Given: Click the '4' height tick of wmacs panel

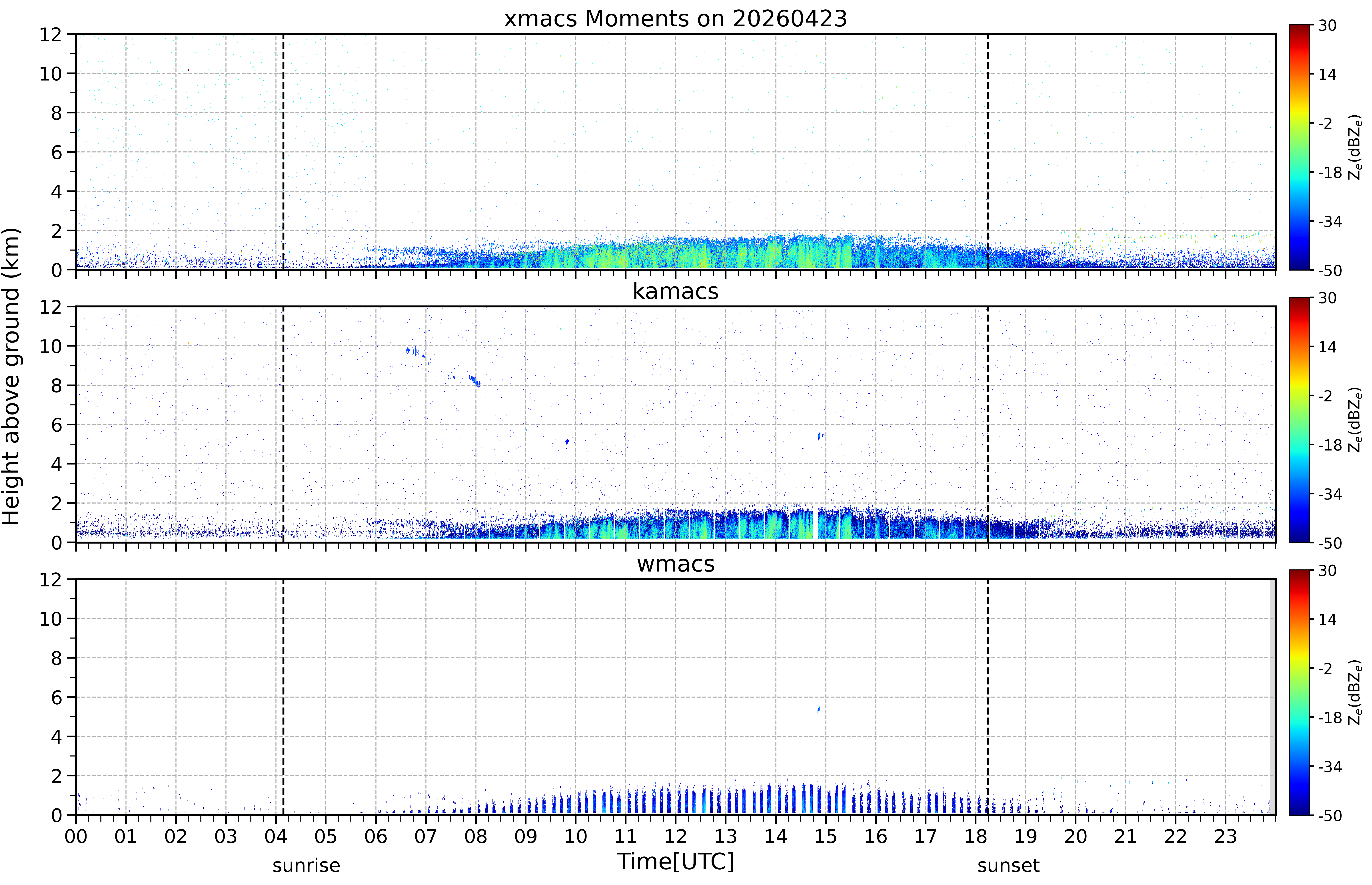Looking at the screenshot, I should pos(56,736).
